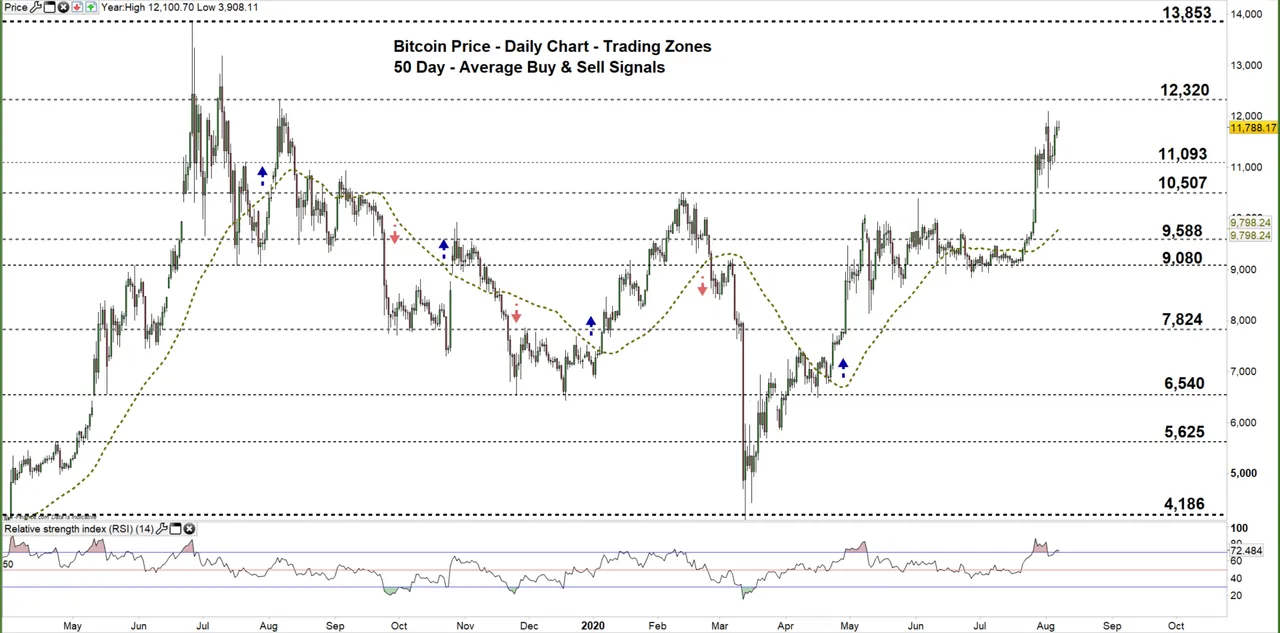Open Price panel settings wrench icon
The width and height of the screenshot is (1280, 633).
click(x=36, y=7)
